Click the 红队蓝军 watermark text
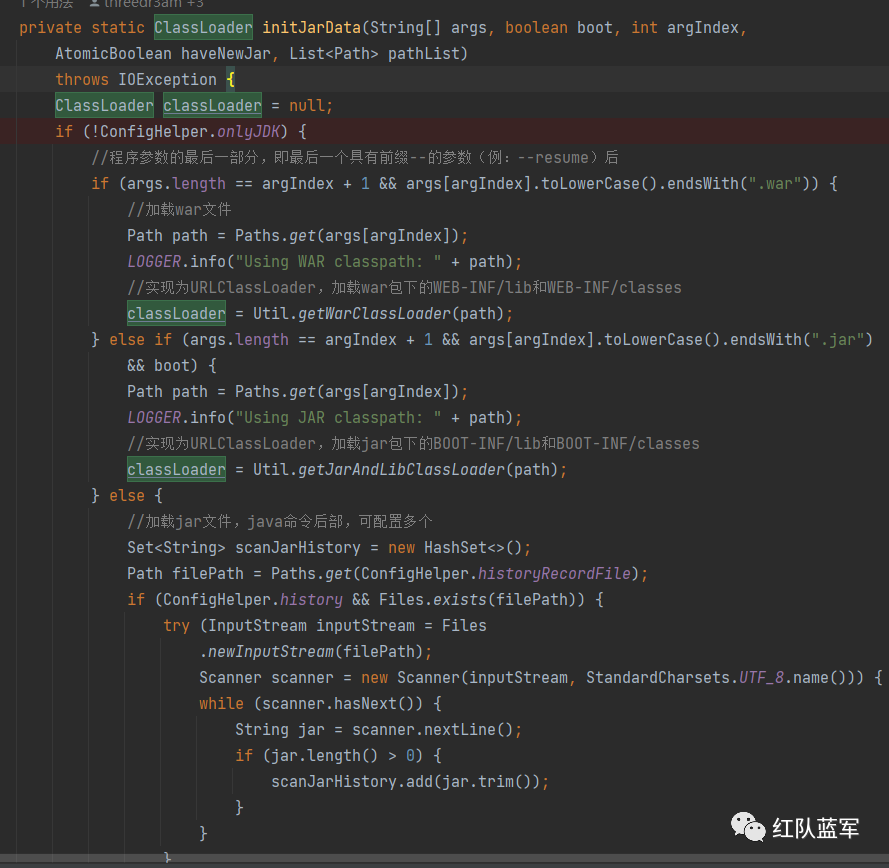The width and height of the screenshot is (889, 868). (x=816, y=828)
